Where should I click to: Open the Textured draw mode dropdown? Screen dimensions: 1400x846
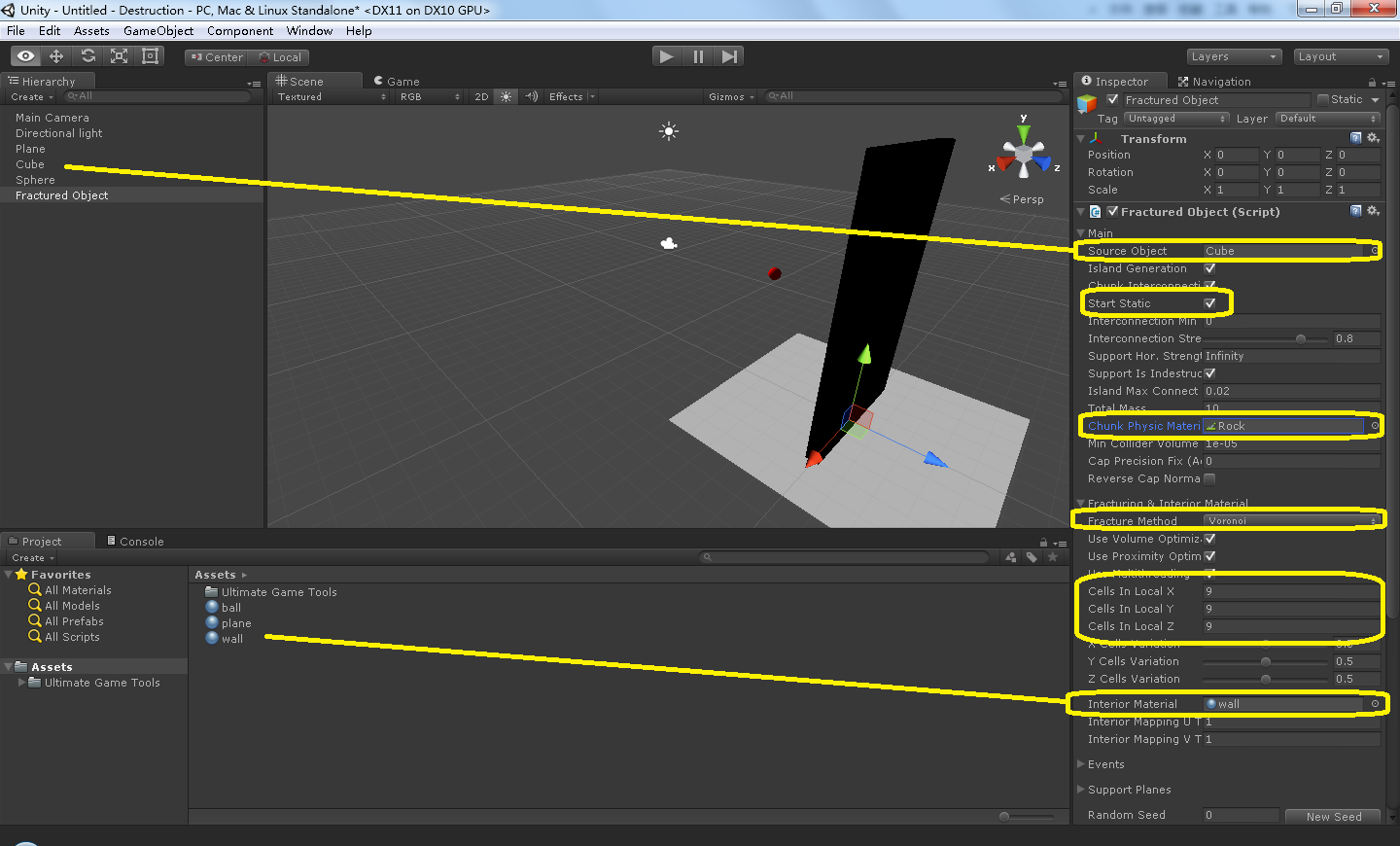tap(331, 96)
